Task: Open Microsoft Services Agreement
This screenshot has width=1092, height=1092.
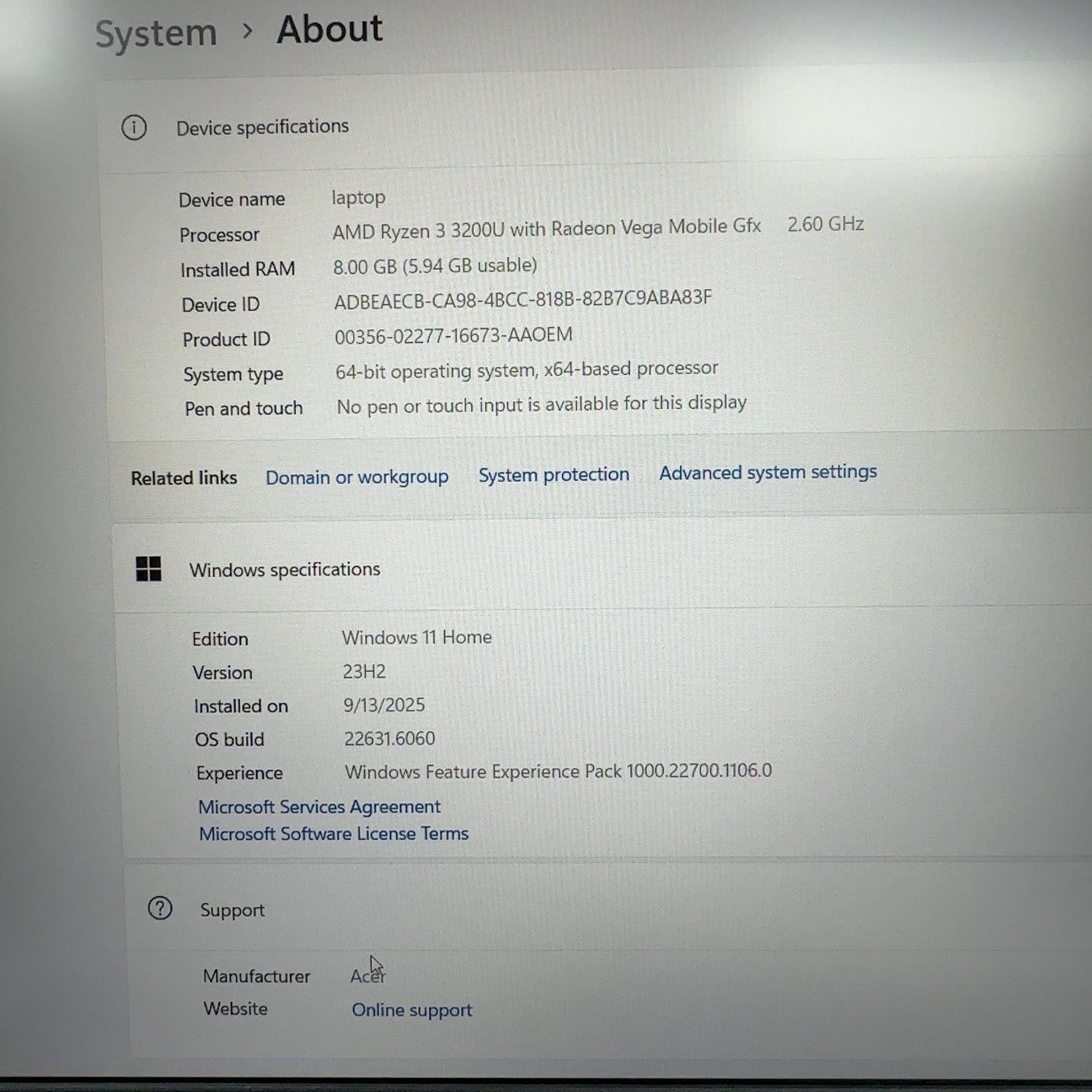Action: pos(319,807)
